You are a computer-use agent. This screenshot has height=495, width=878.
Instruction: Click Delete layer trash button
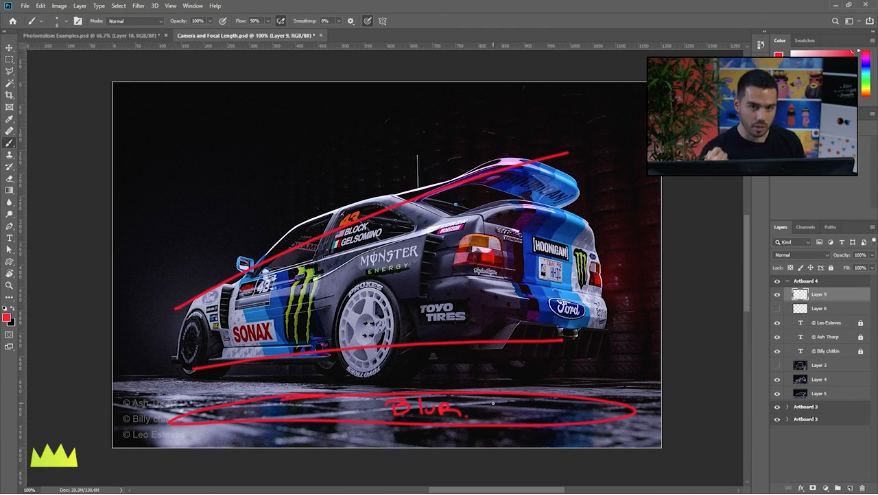tap(862, 488)
